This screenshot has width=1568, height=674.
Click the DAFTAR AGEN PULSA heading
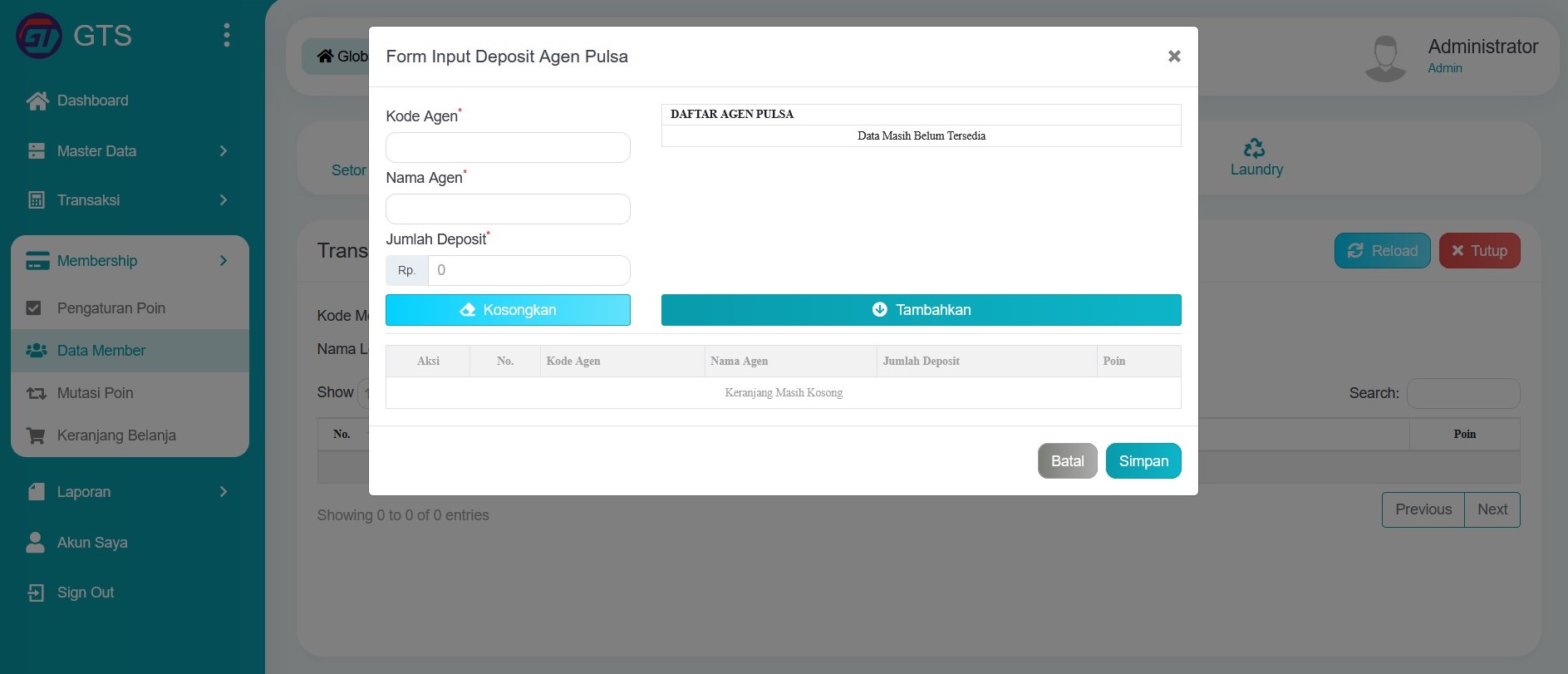click(x=732, y=114)
